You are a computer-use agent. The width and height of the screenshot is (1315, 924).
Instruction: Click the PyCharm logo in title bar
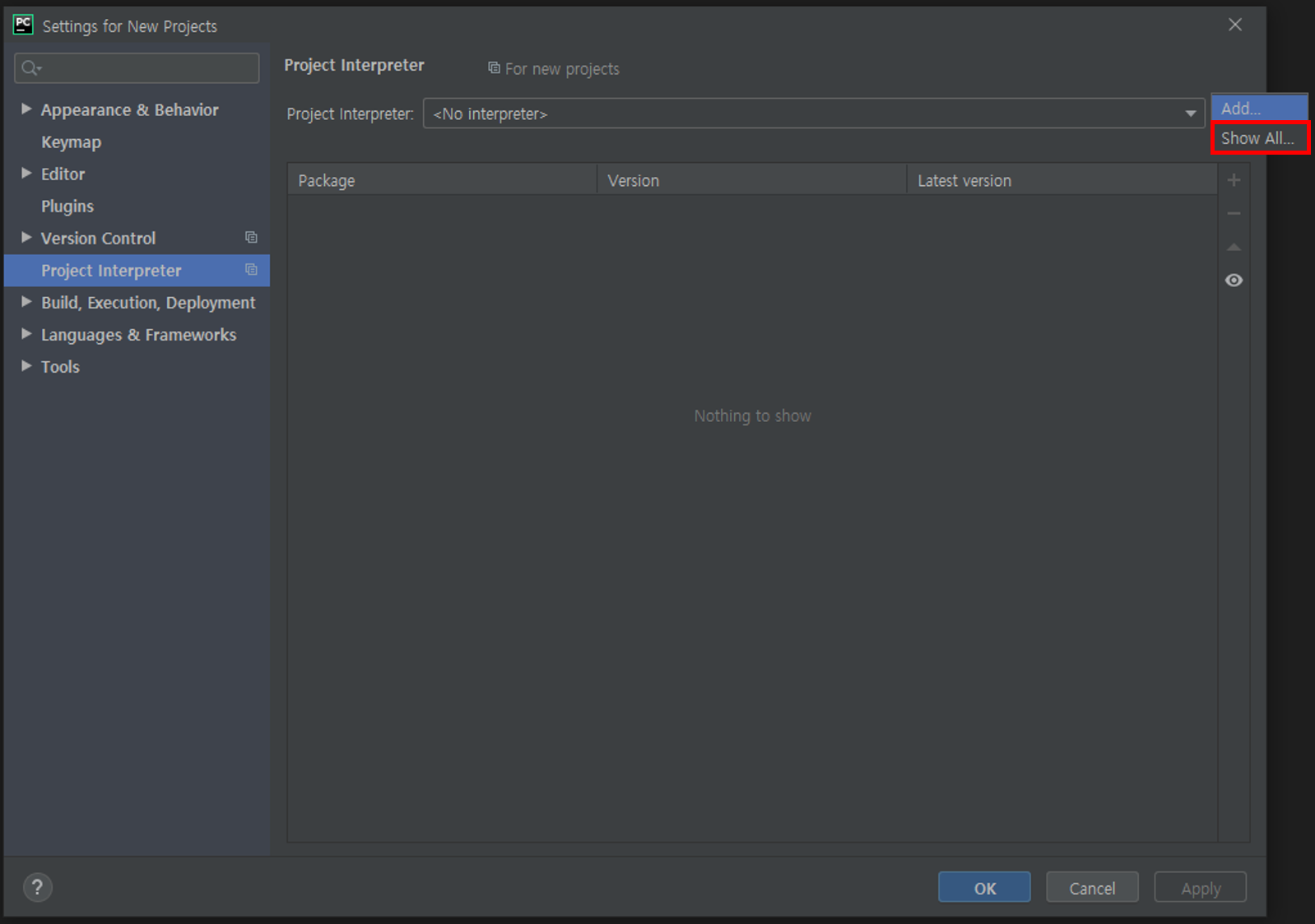tap(23, 26)
